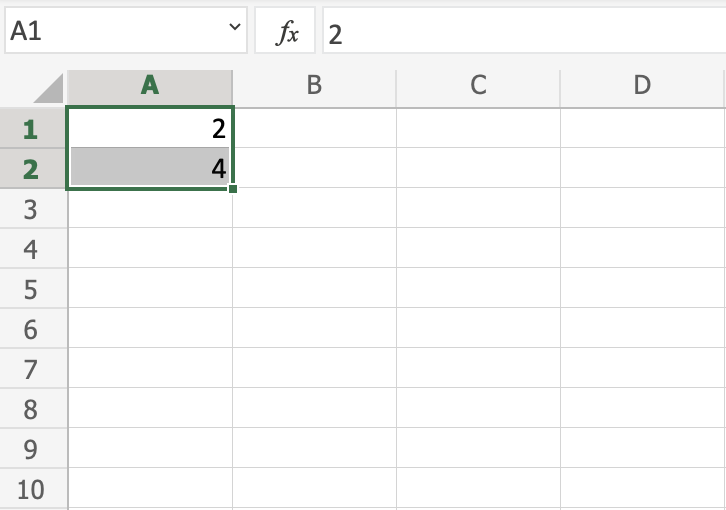Click cell A1 containing 2
The height and width of the screenshot is (510, 726).
tap(150, 128)
